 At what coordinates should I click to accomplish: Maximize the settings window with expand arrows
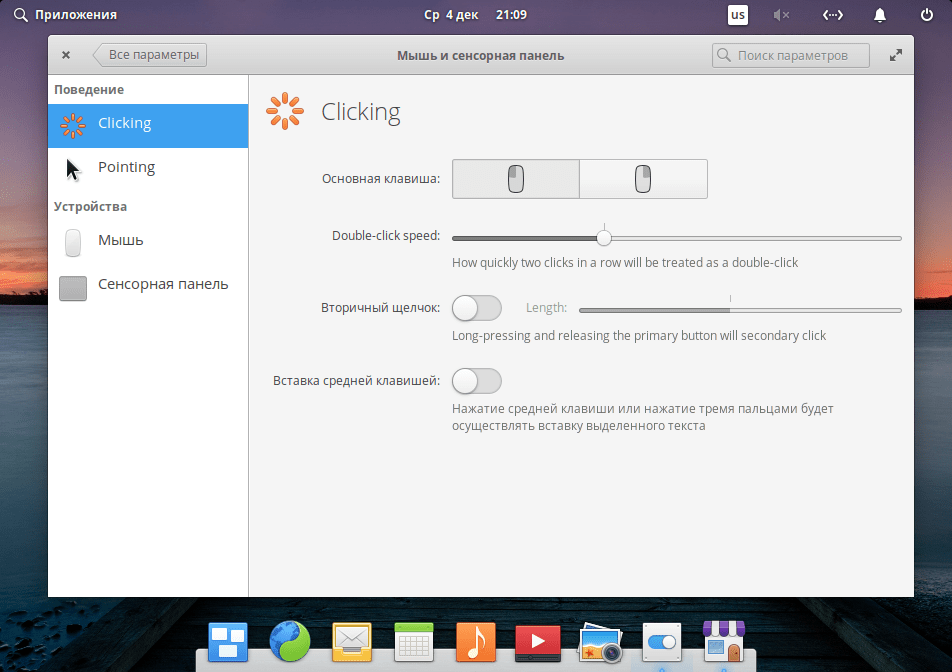pyautogui.click(x=896, y=55)
